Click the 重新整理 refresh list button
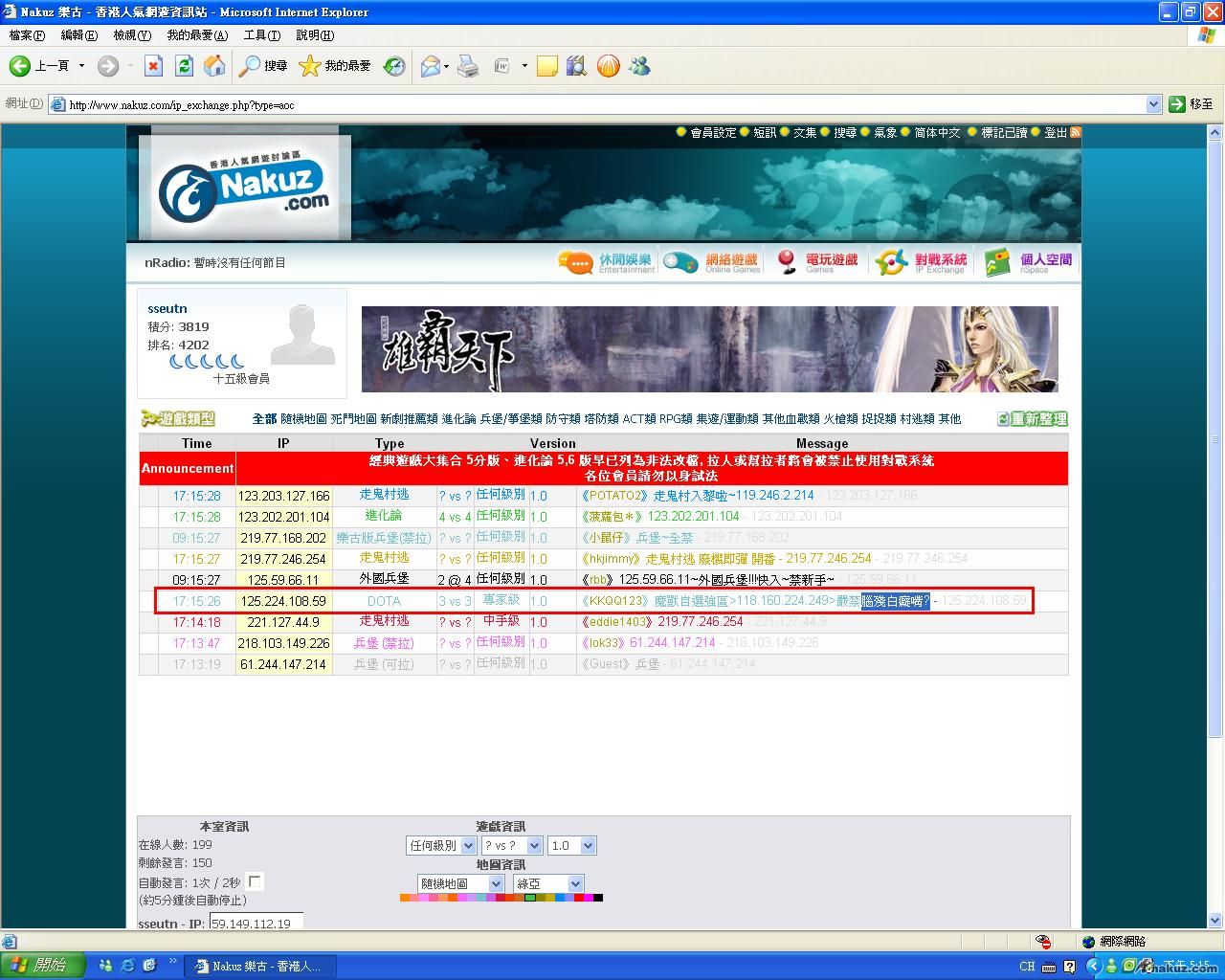The image size is (1225, 980). pyautogui.click(x=1033, y=419)
